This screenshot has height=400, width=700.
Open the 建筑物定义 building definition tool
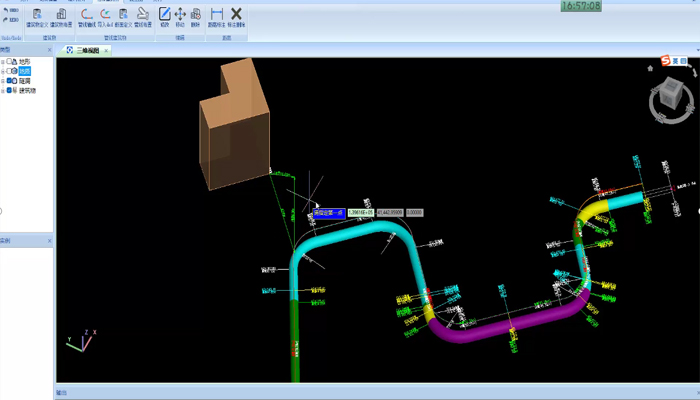tap(38, 16)
